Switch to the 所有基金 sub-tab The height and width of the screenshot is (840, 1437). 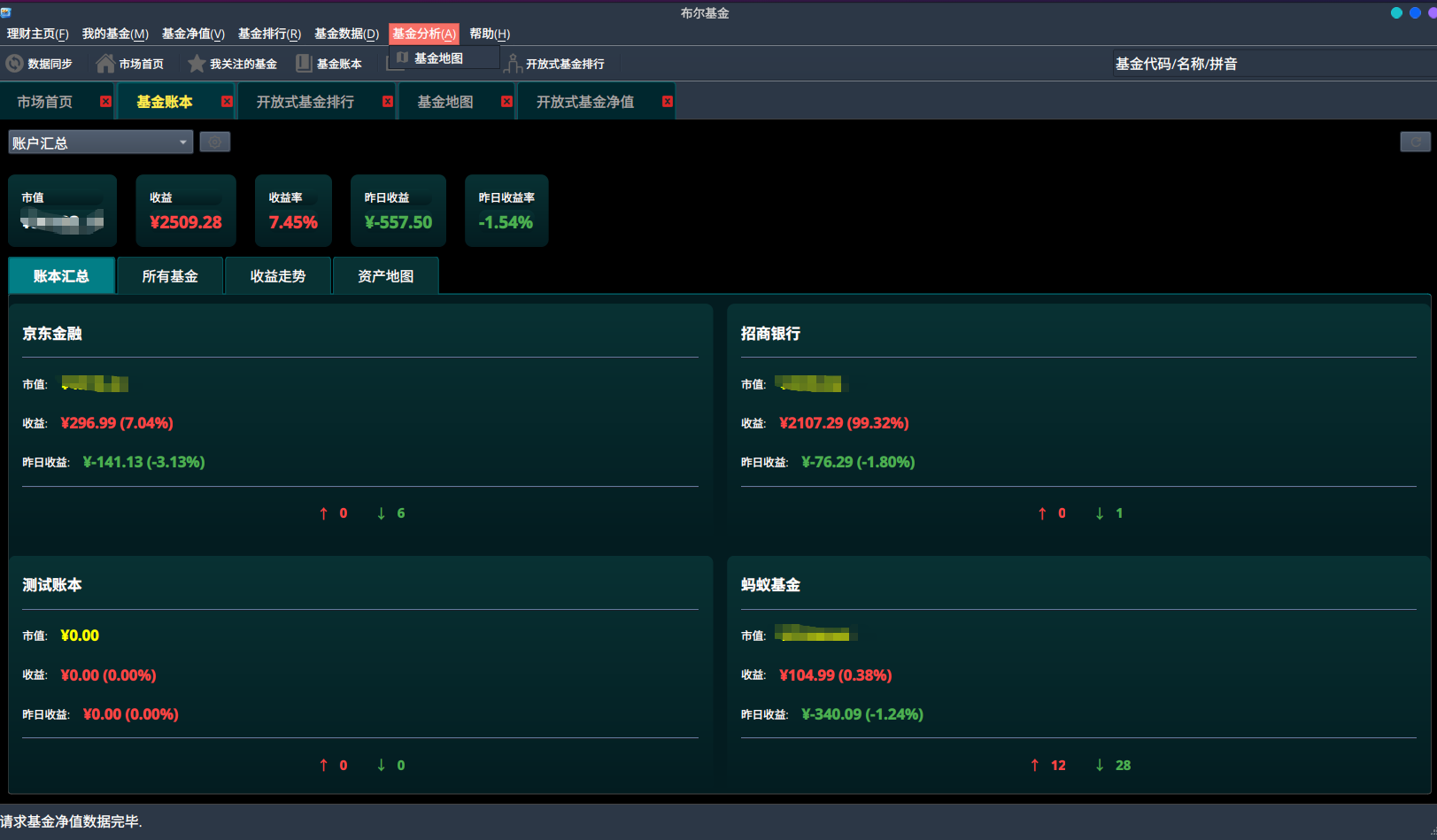click(170, 276)
